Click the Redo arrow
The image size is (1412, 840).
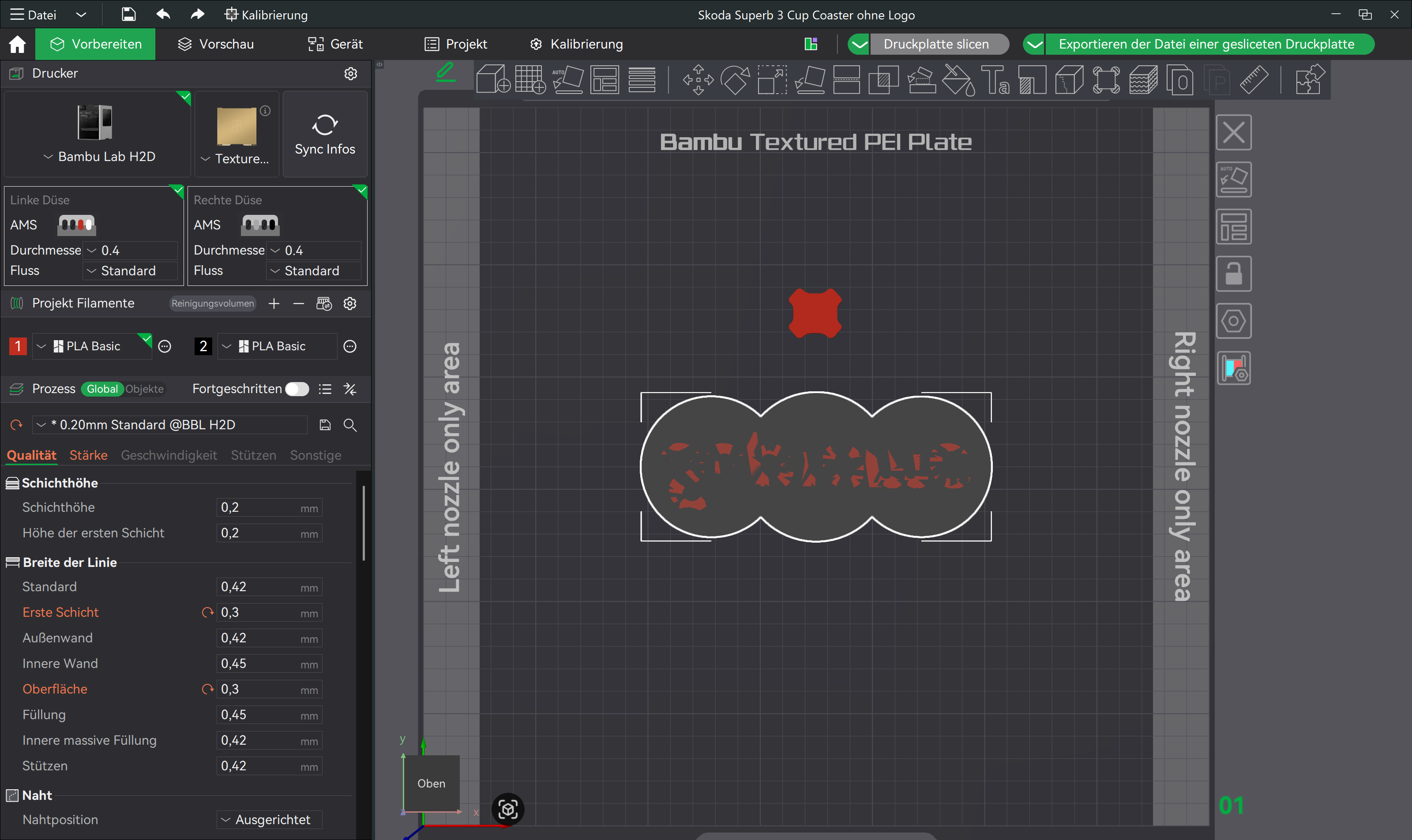[197, 14]
